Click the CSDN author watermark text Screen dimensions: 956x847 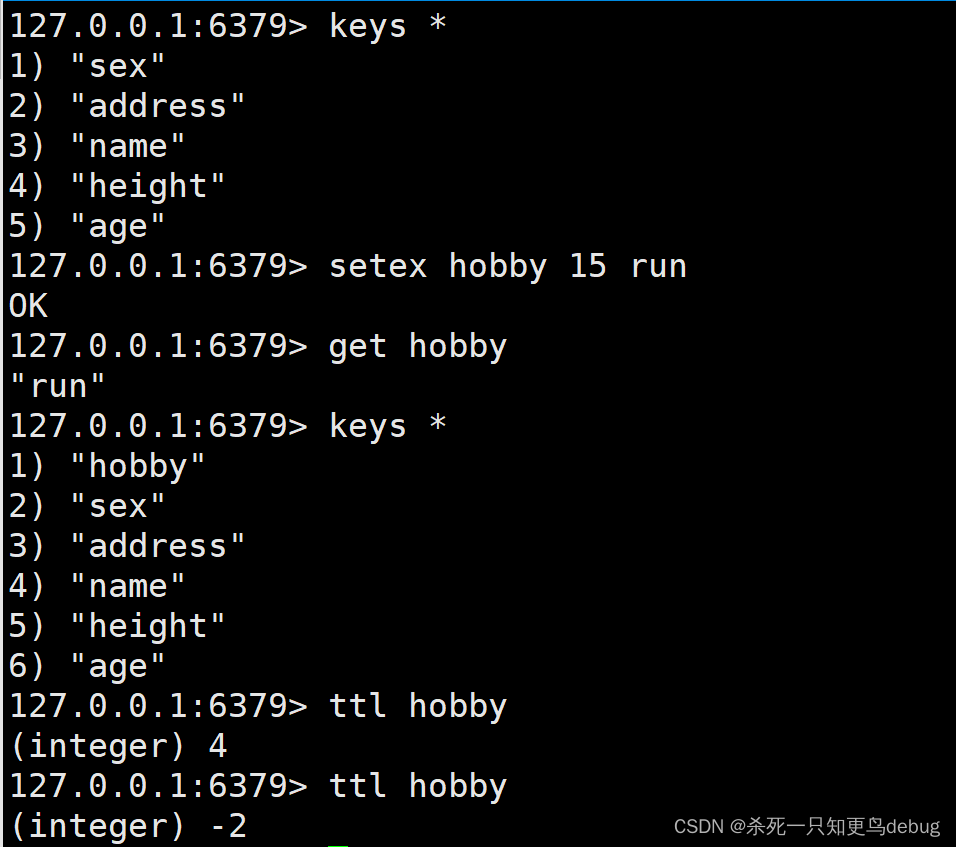tap(807, 826)
